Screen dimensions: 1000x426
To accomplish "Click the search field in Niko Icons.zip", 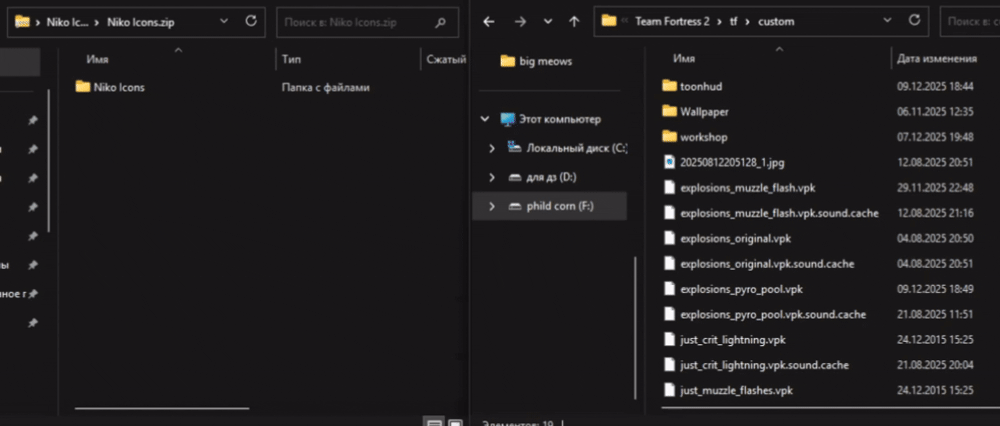I will coord(350,19).
